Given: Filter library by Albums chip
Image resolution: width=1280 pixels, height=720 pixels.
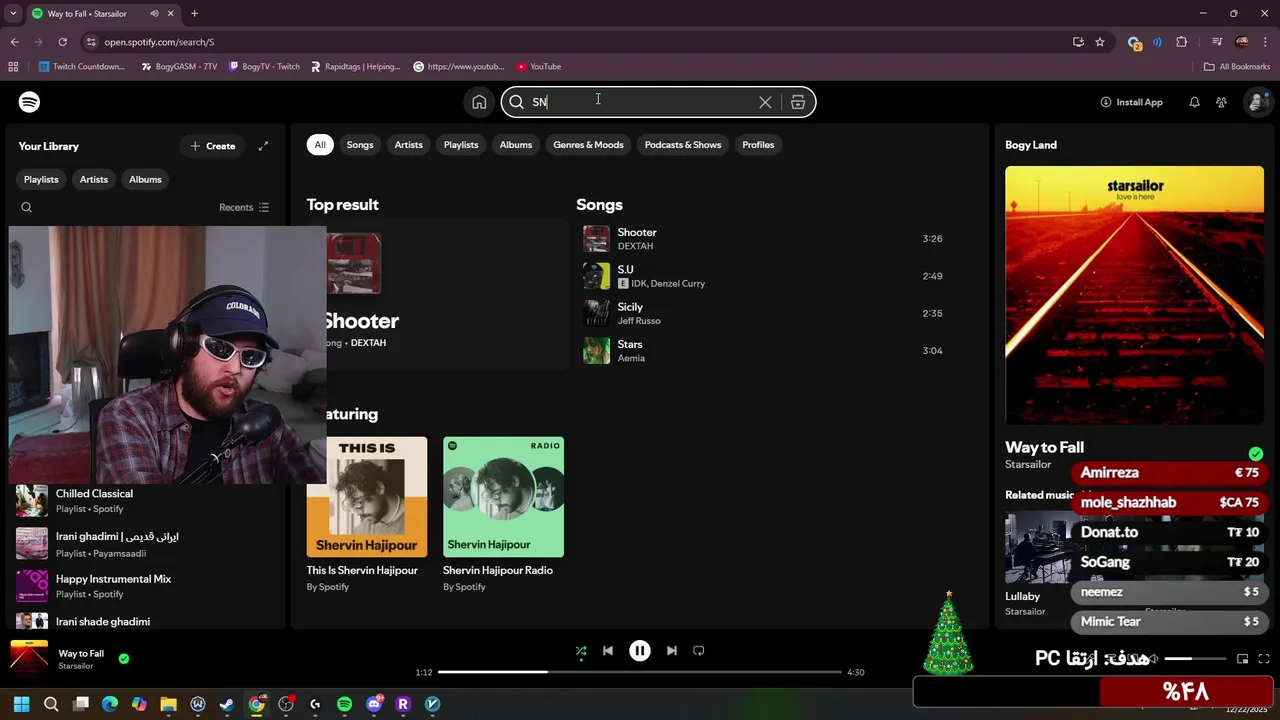Looking at the screenshot, I should pos(145,180).
